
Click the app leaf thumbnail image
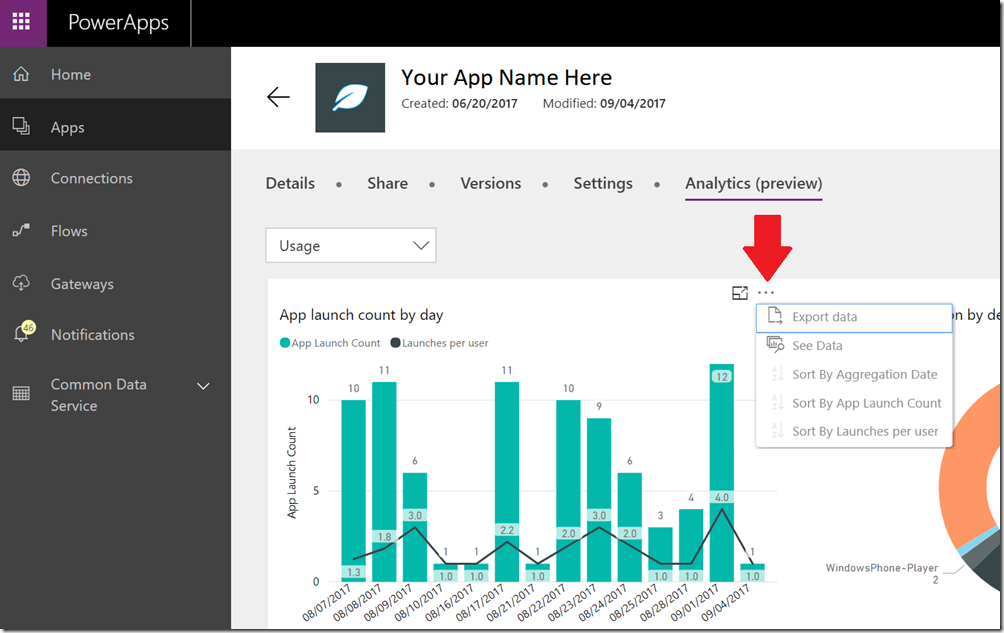point(350,97)
